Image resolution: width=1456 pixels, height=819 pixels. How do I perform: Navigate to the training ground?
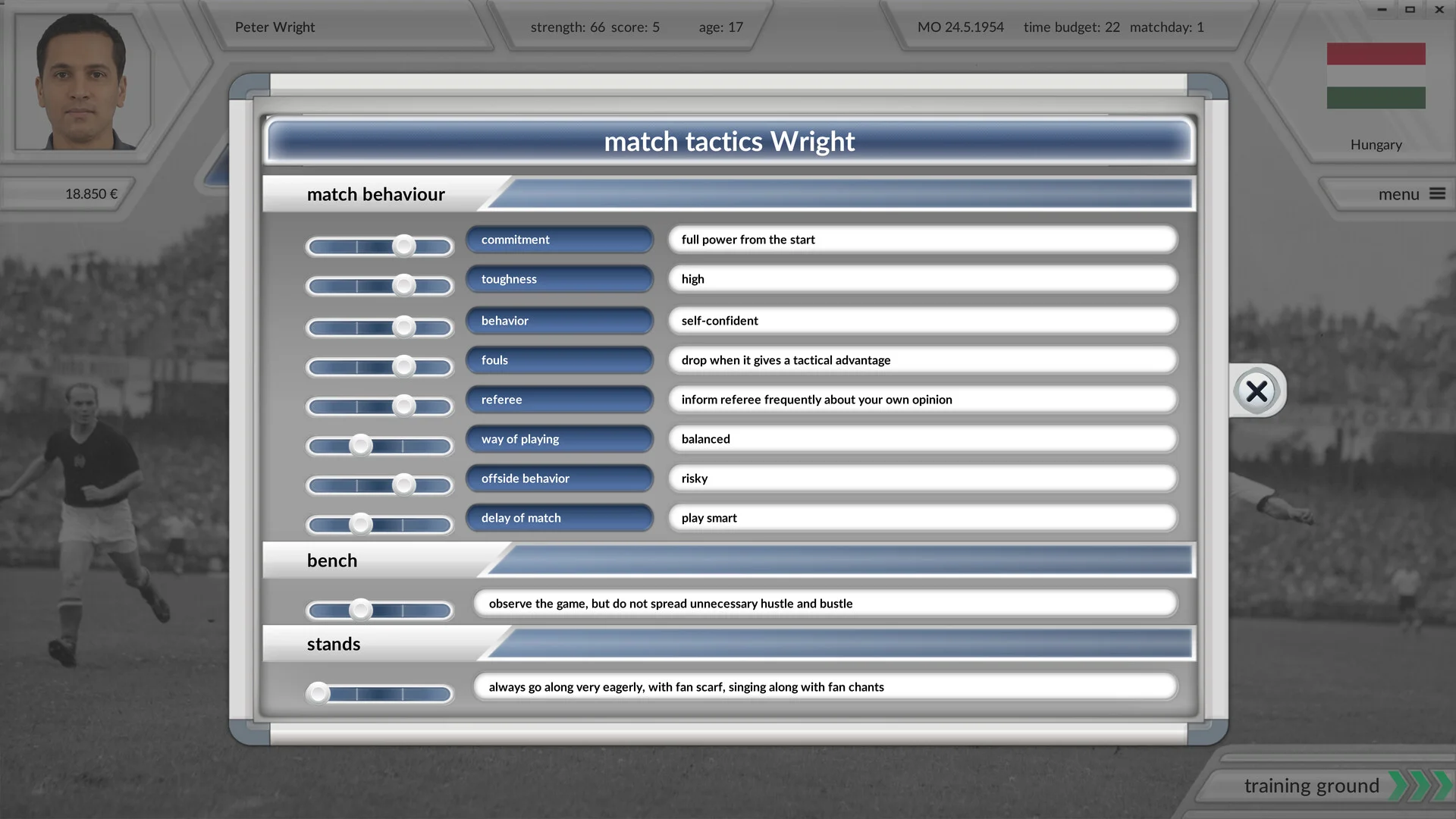pos(1312,786)
